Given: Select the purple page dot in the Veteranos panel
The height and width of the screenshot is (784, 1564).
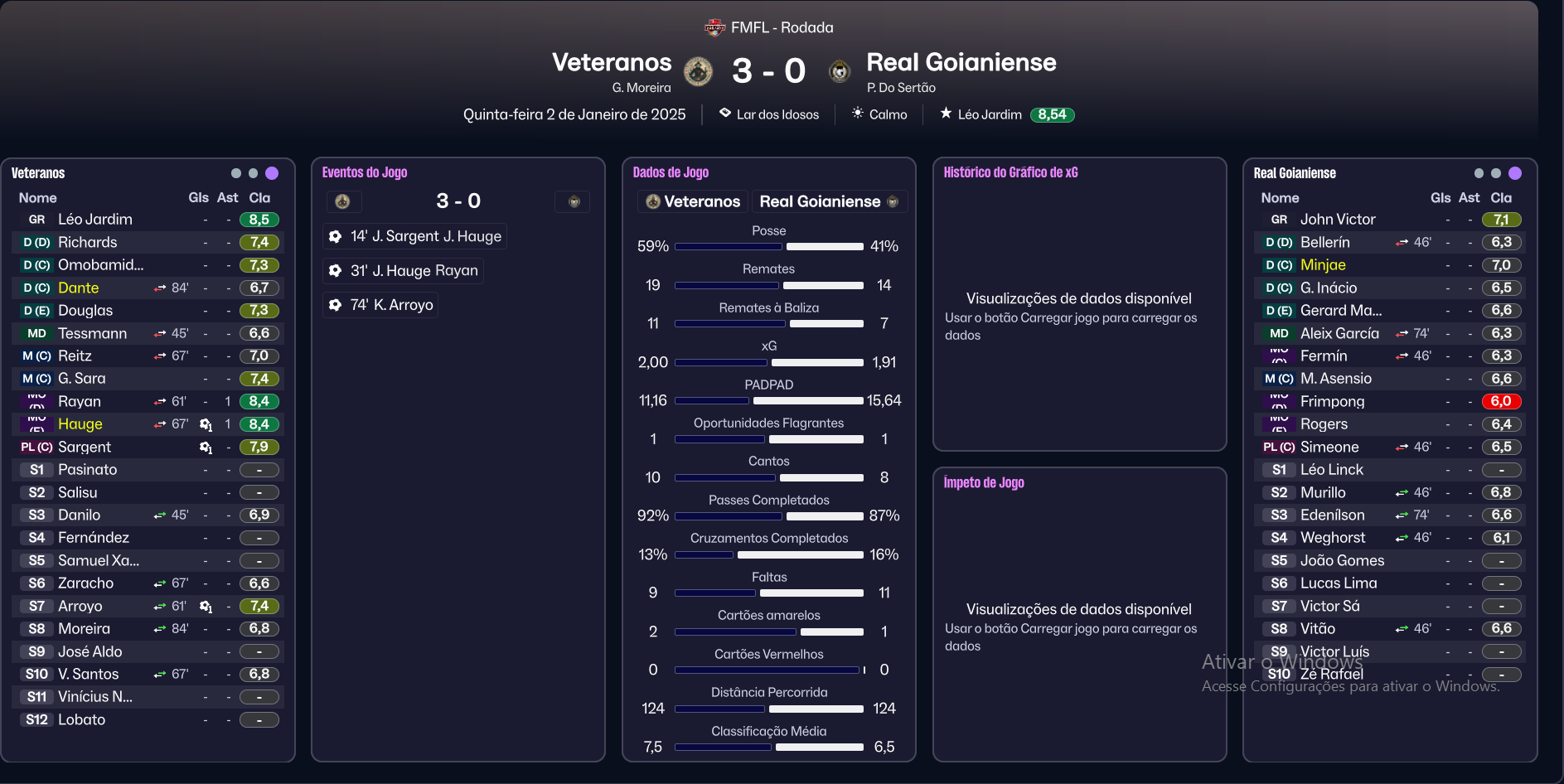Looking at the screenshot, I should (272, 173).
